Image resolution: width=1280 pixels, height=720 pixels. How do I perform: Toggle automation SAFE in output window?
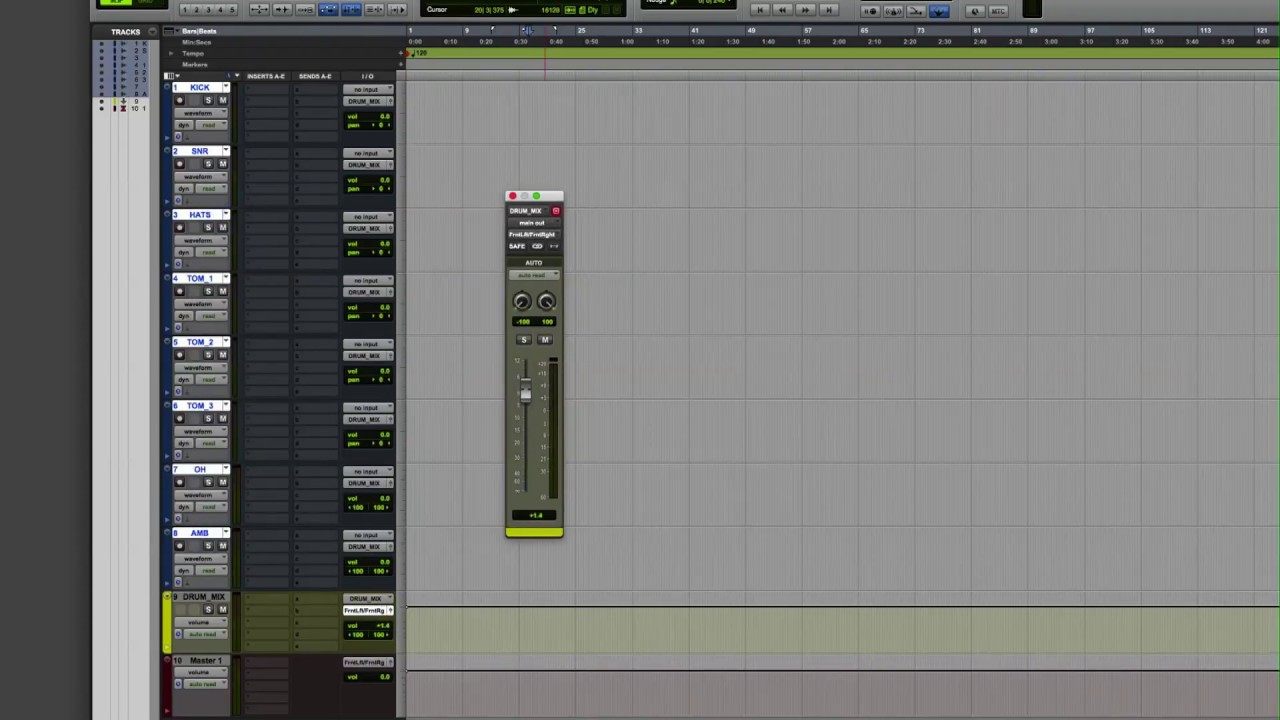(x=516, y=246)
